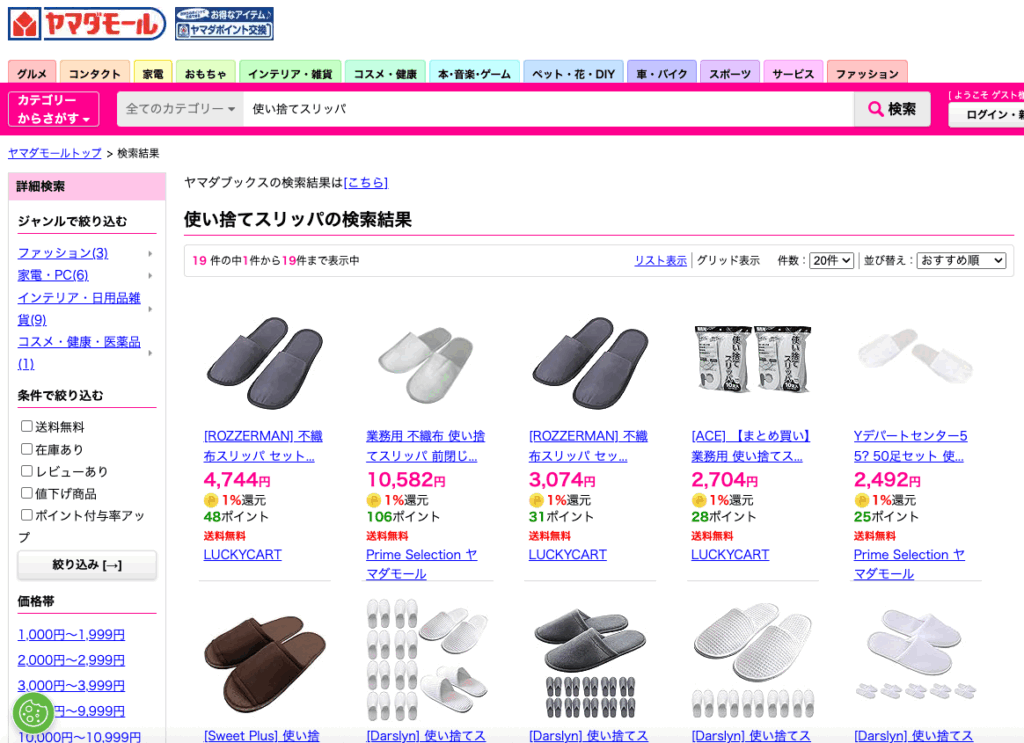Open the おすすめ順 sort dropdown
Image resolution: width=1024 pixels, height=743 pixels.
pyautogui.click(x=961, y=261)
